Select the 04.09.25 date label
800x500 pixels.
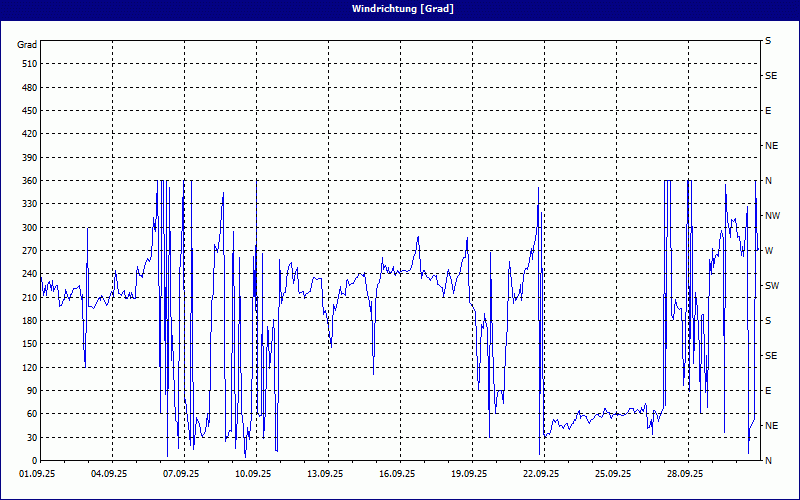click(109, 474)
